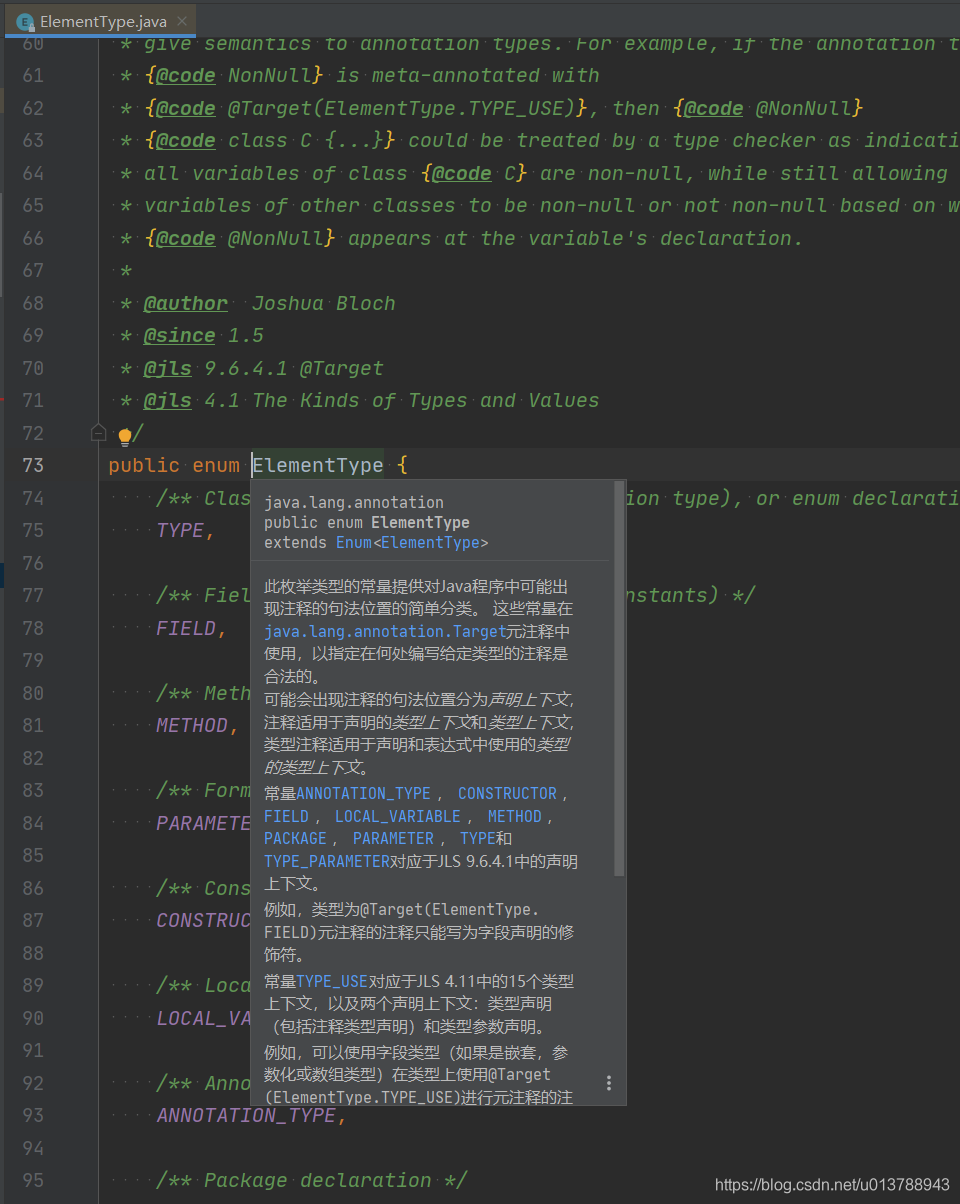The image size is (960, 1204).
Task: Click Joshua Bloch author name
Action: point(324,303)
